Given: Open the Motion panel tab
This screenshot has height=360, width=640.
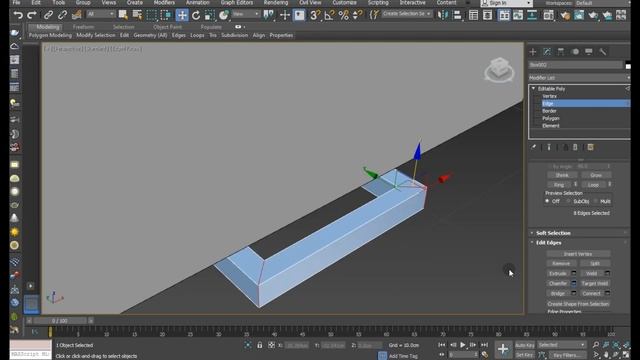Looking at the screenshot, I should pos(575,51).
